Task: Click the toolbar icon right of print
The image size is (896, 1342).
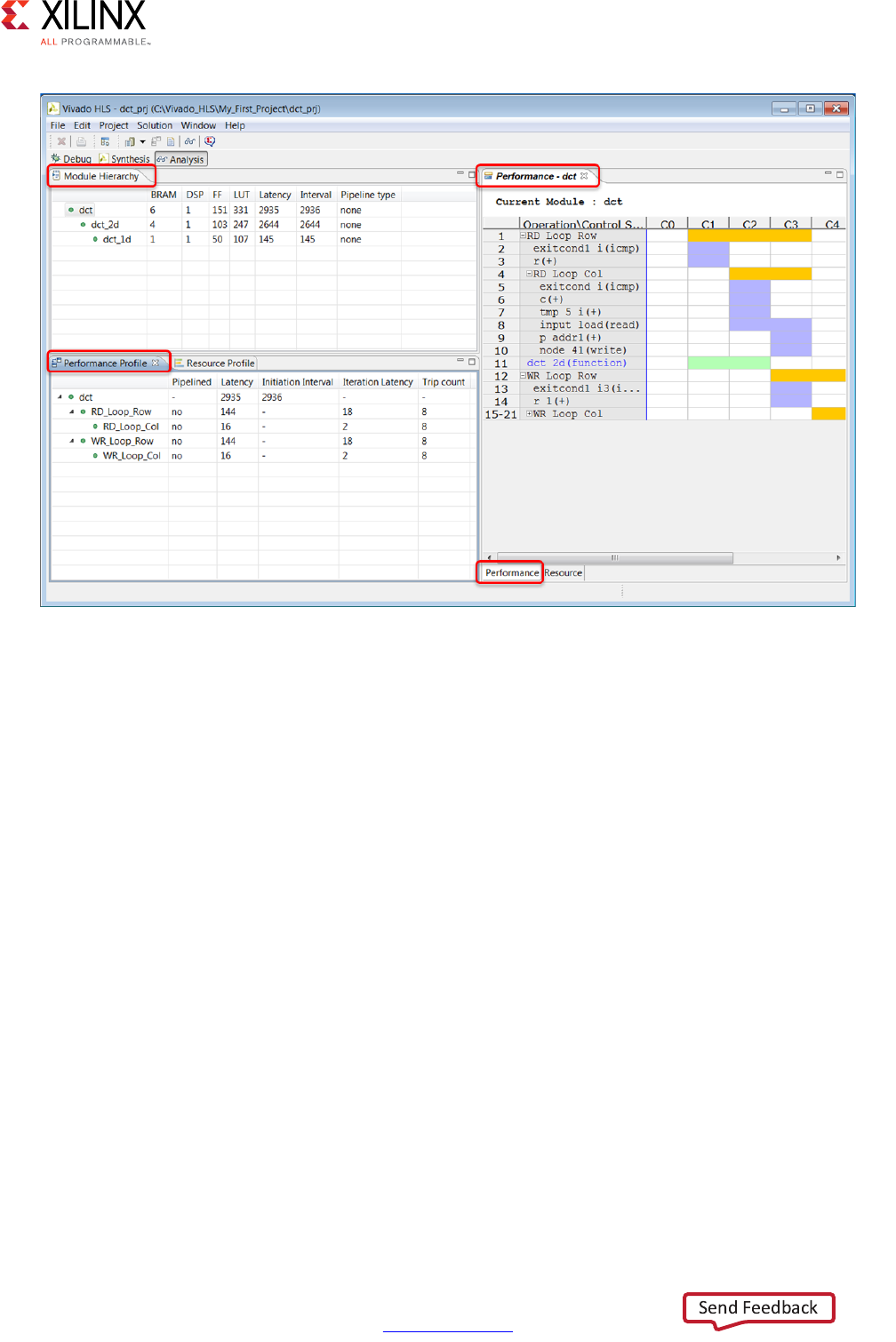Action: point(105,141)
